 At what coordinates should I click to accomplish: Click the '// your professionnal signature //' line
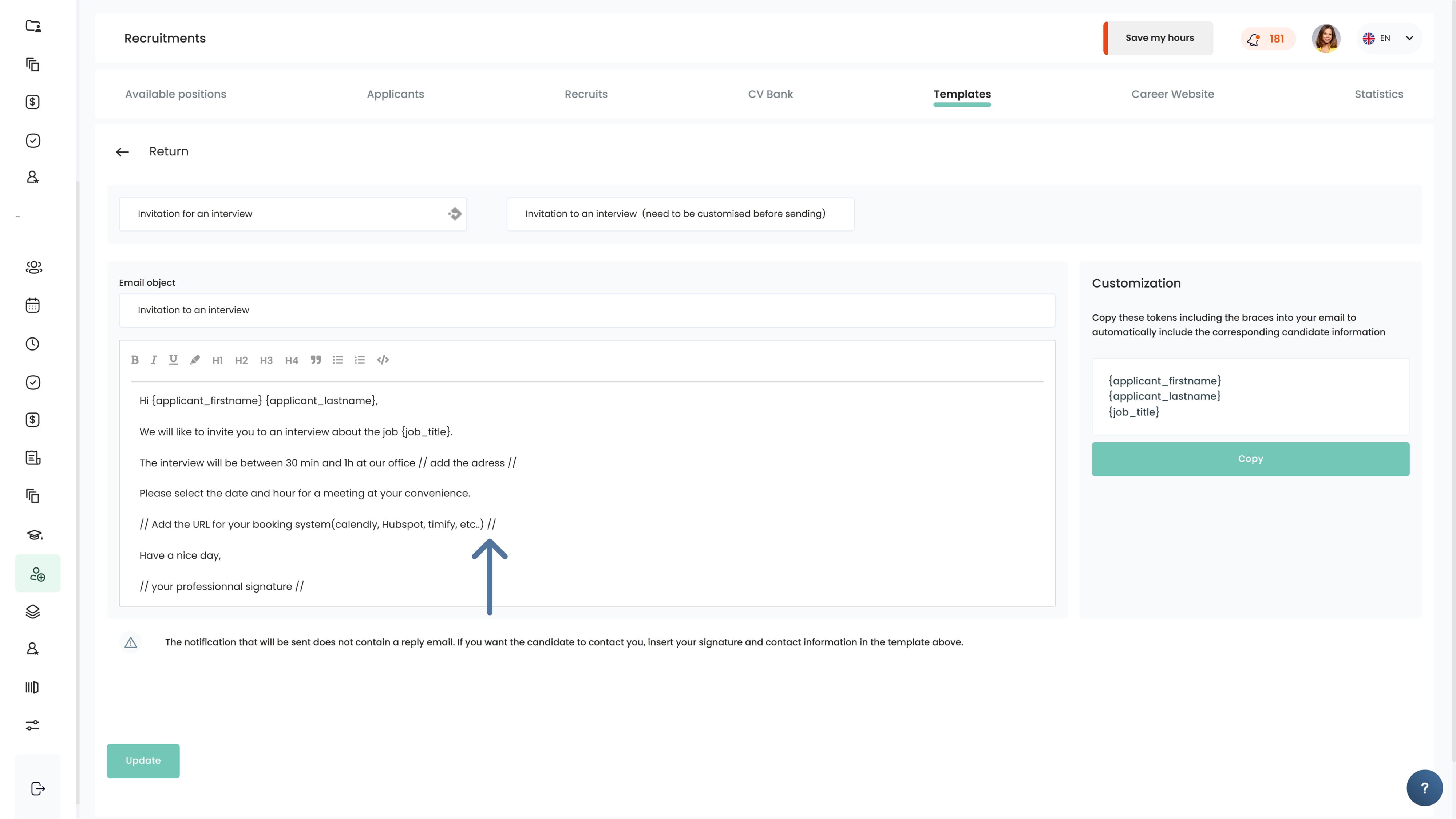pos(222,587)
